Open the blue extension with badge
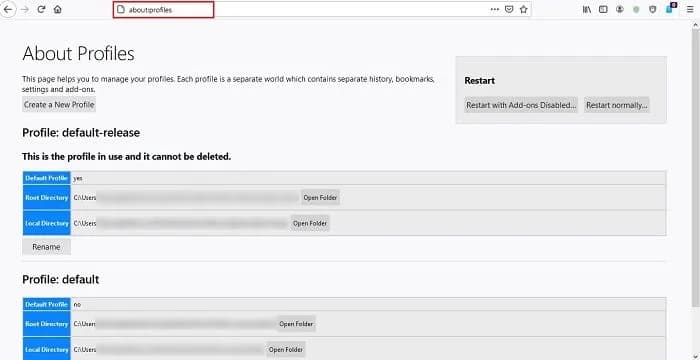Image resolution: width=700 pixels, height=360 pixels. (670, 8)
